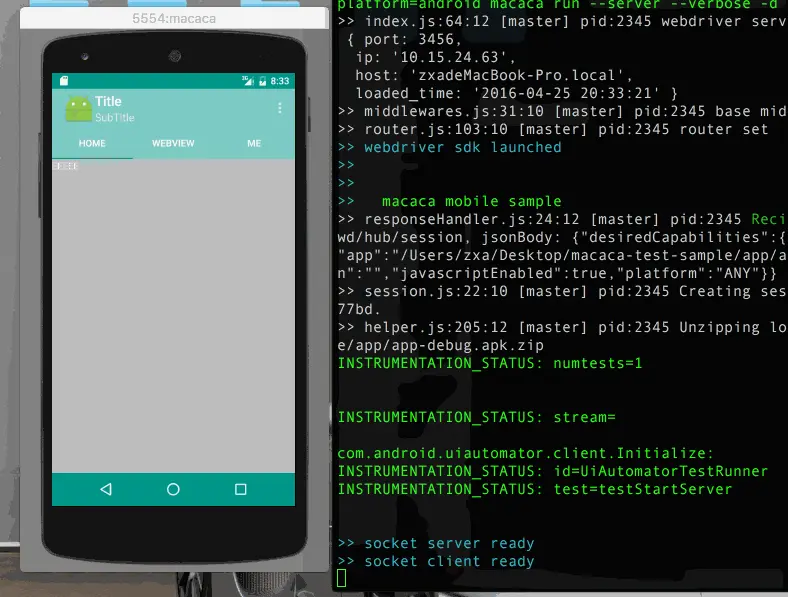Click the terminal cursor block
Viewport: 788px width, 597px height.
342,578
